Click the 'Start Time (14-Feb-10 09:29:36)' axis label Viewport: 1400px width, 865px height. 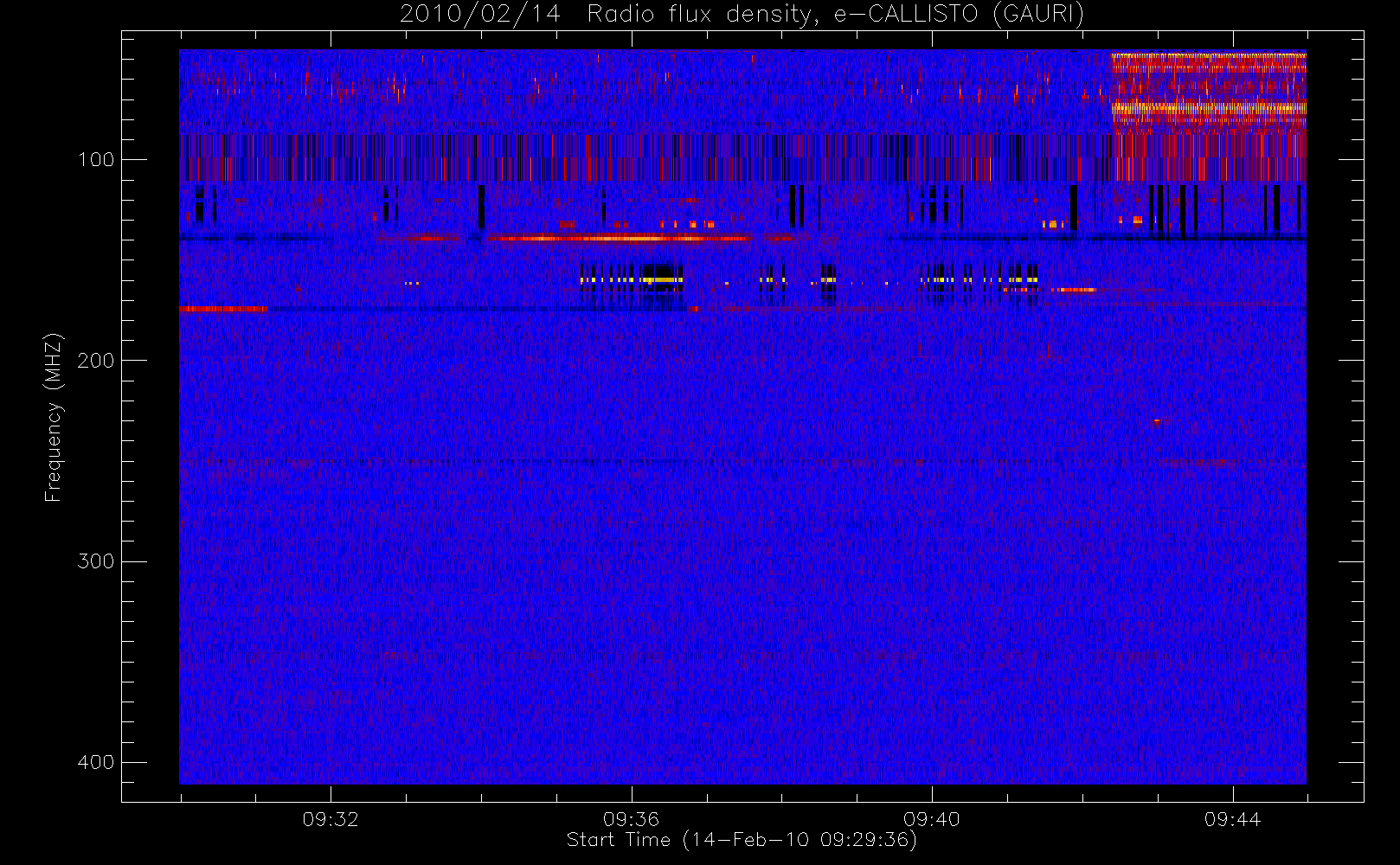pos(742,840)
